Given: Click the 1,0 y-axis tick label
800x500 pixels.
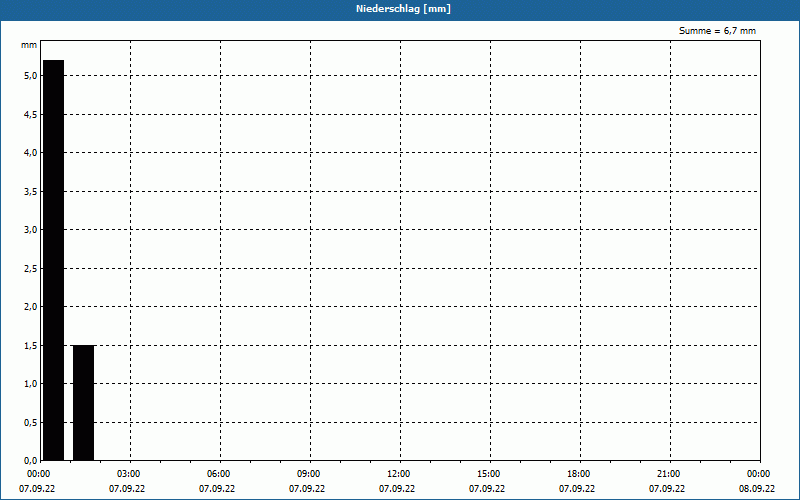Looking at the screenshot, I should 29,384.
